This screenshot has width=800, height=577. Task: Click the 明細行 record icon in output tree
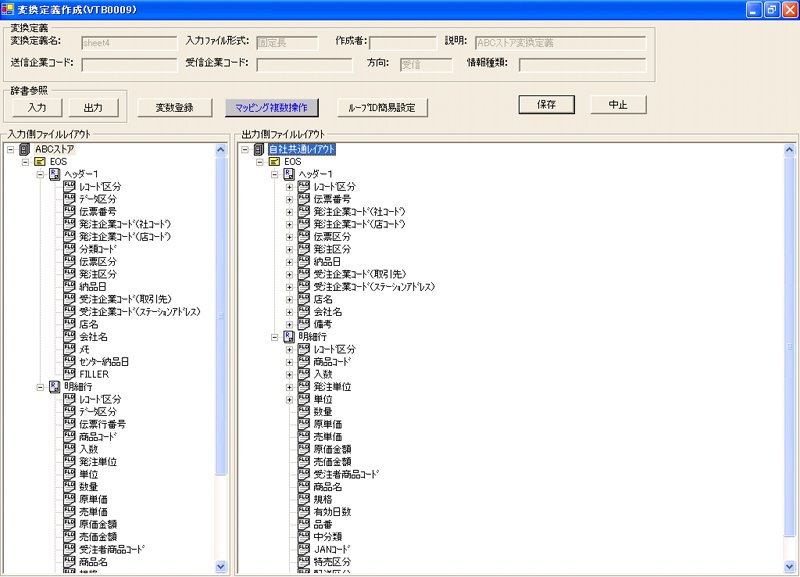click(x=289, y=337)
